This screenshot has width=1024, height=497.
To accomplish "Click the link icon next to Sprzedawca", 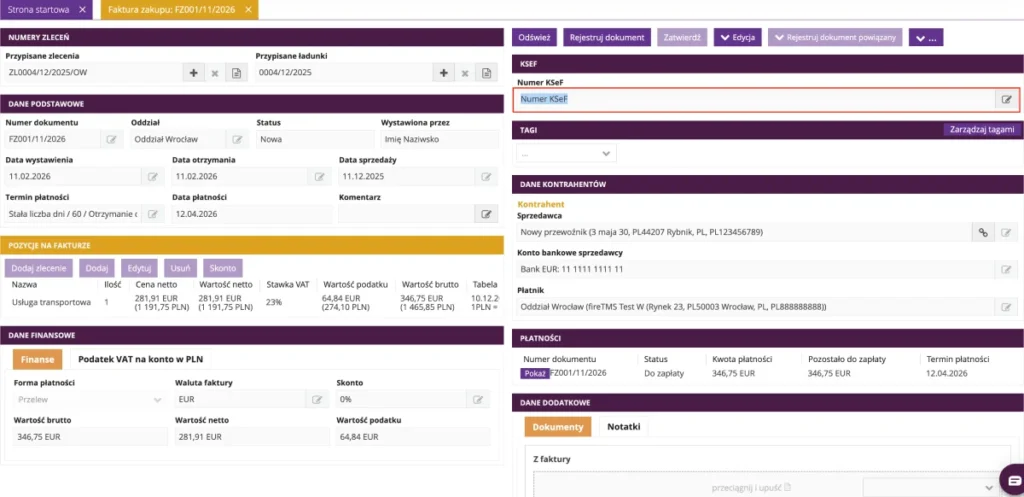I will pos(982,232).
